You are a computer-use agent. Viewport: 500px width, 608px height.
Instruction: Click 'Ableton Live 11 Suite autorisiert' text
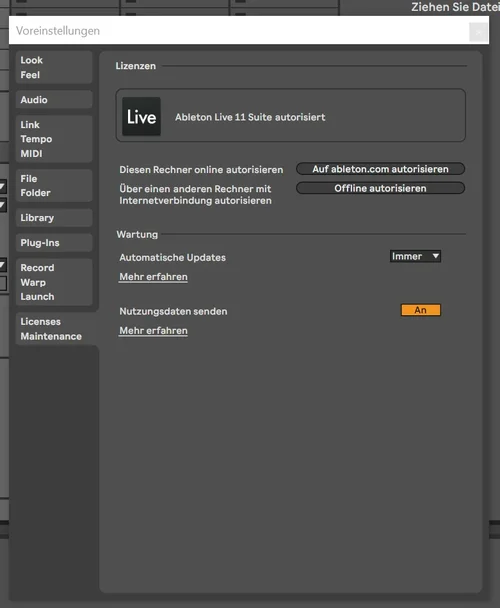coord(250,117)
